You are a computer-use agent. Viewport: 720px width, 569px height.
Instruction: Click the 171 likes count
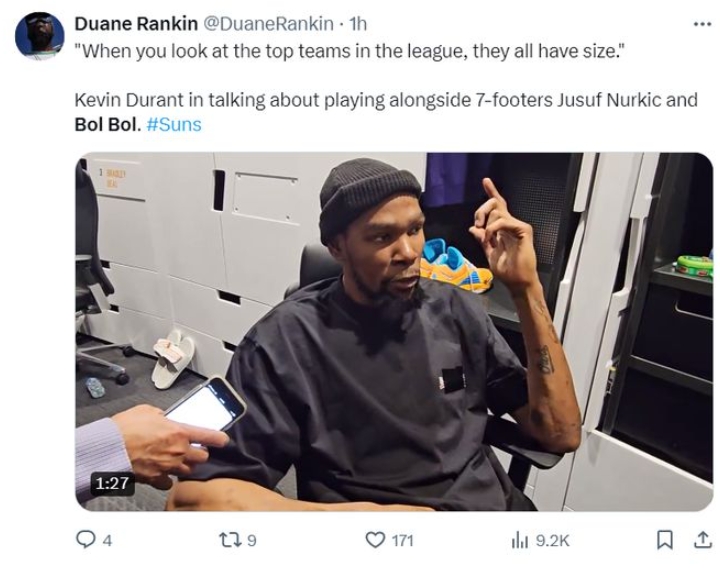click(x=403, y=541)
